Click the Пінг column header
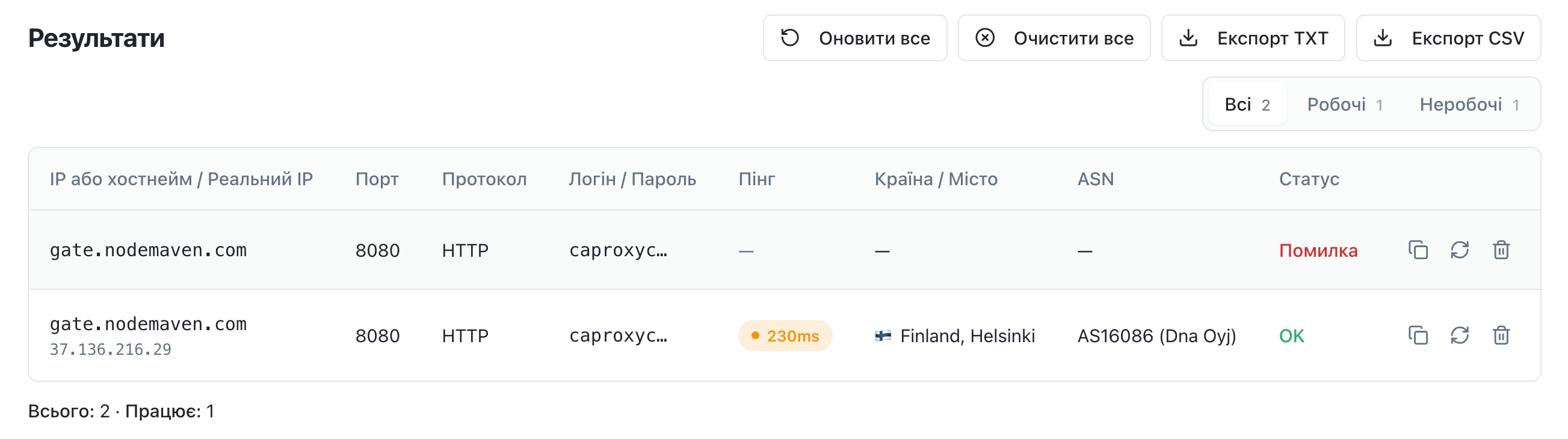 [x=756, y=179]
